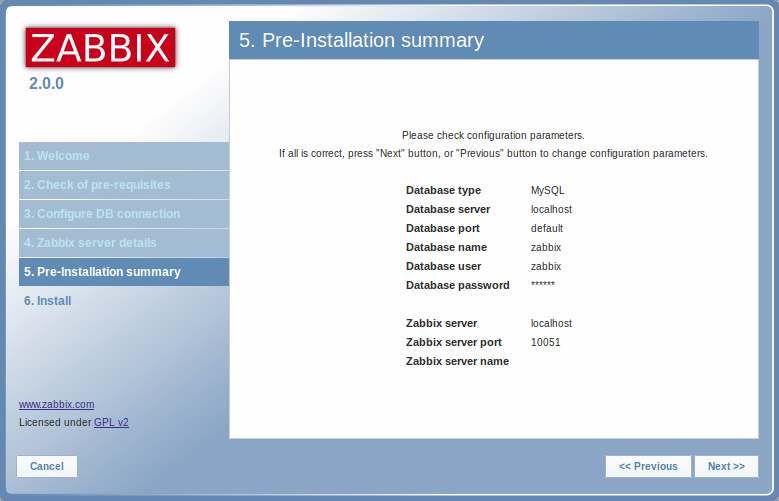Click the Database password label
779x501 pixels.
coord(458,285)
